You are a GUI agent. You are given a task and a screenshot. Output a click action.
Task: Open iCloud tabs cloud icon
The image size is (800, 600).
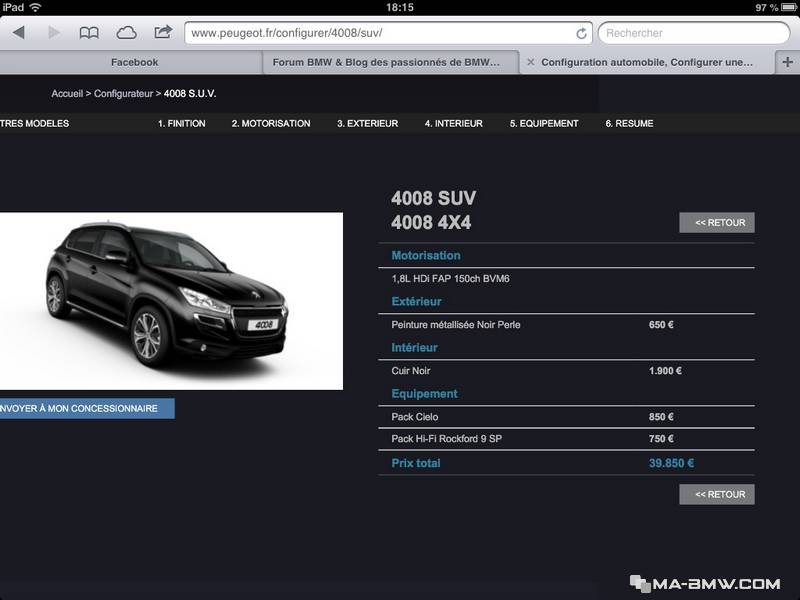tap(126, 33)
